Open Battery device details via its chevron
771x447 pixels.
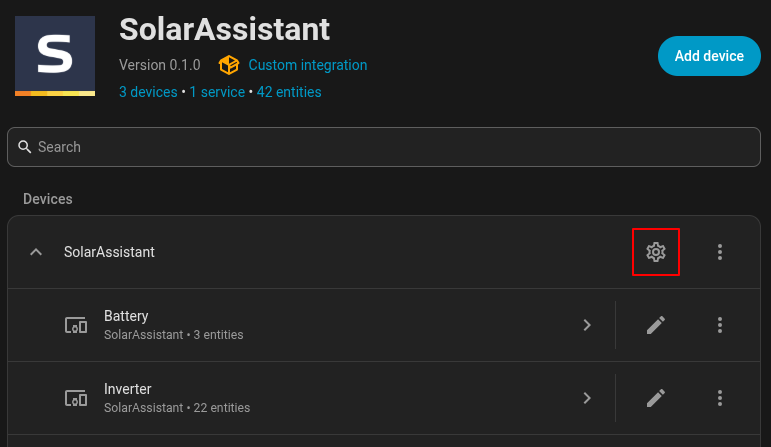(x=587, y=325)
